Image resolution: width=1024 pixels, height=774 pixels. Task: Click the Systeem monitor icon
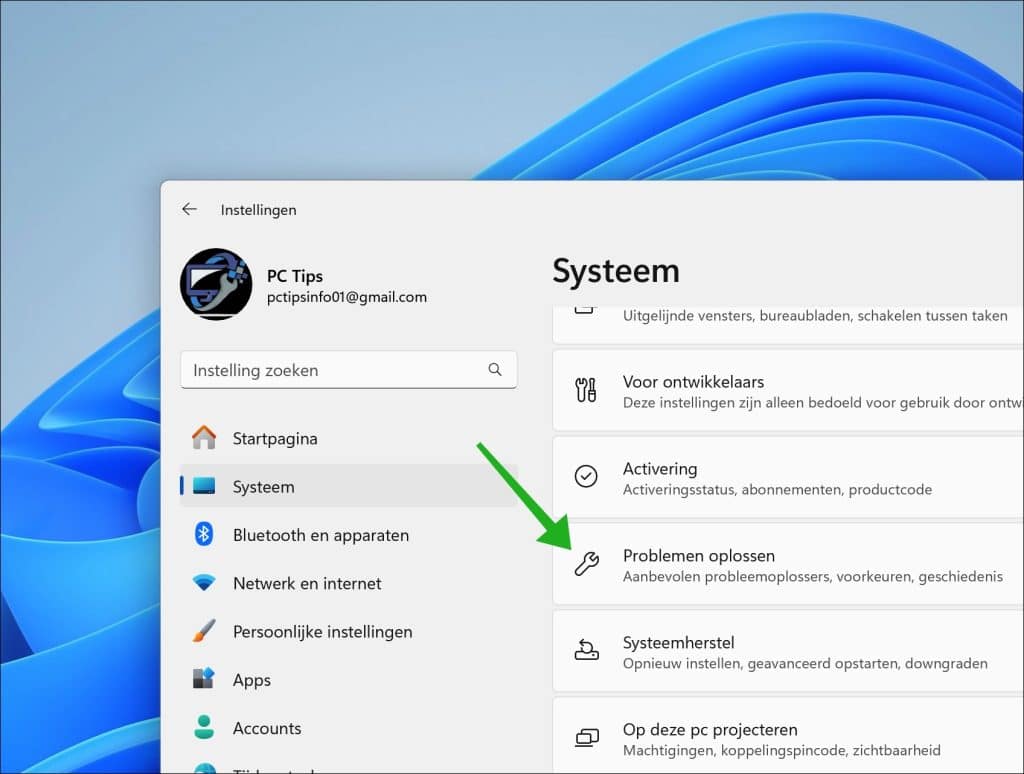tap(204, 486)
